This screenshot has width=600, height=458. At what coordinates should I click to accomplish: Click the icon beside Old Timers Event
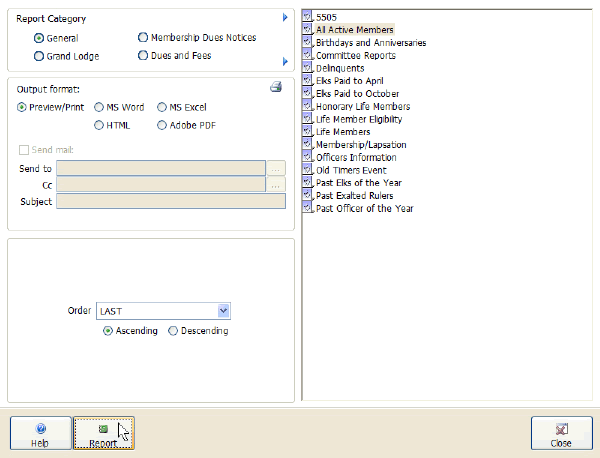coord(308,170)
